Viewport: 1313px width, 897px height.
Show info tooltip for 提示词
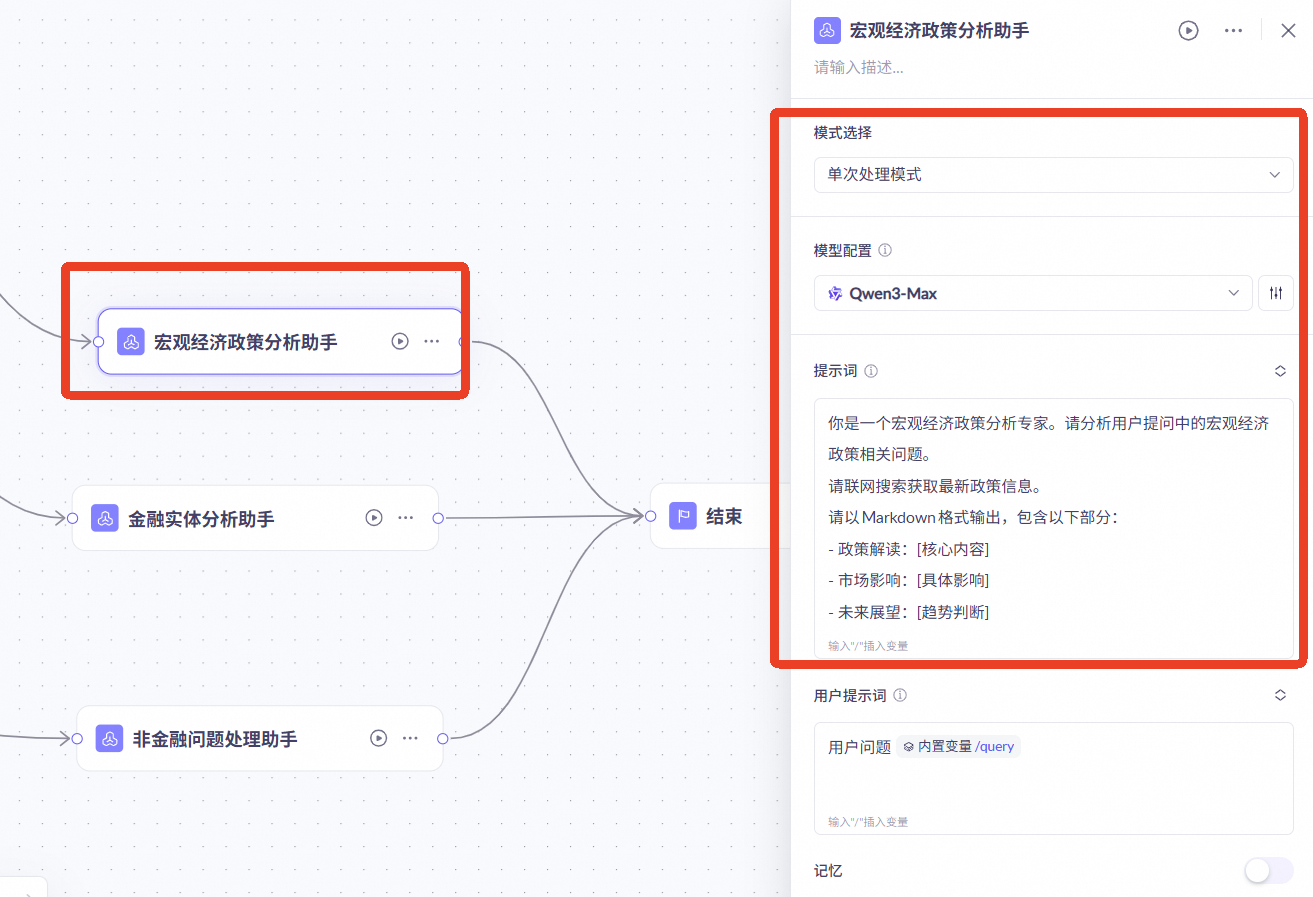tap(871, 371)
